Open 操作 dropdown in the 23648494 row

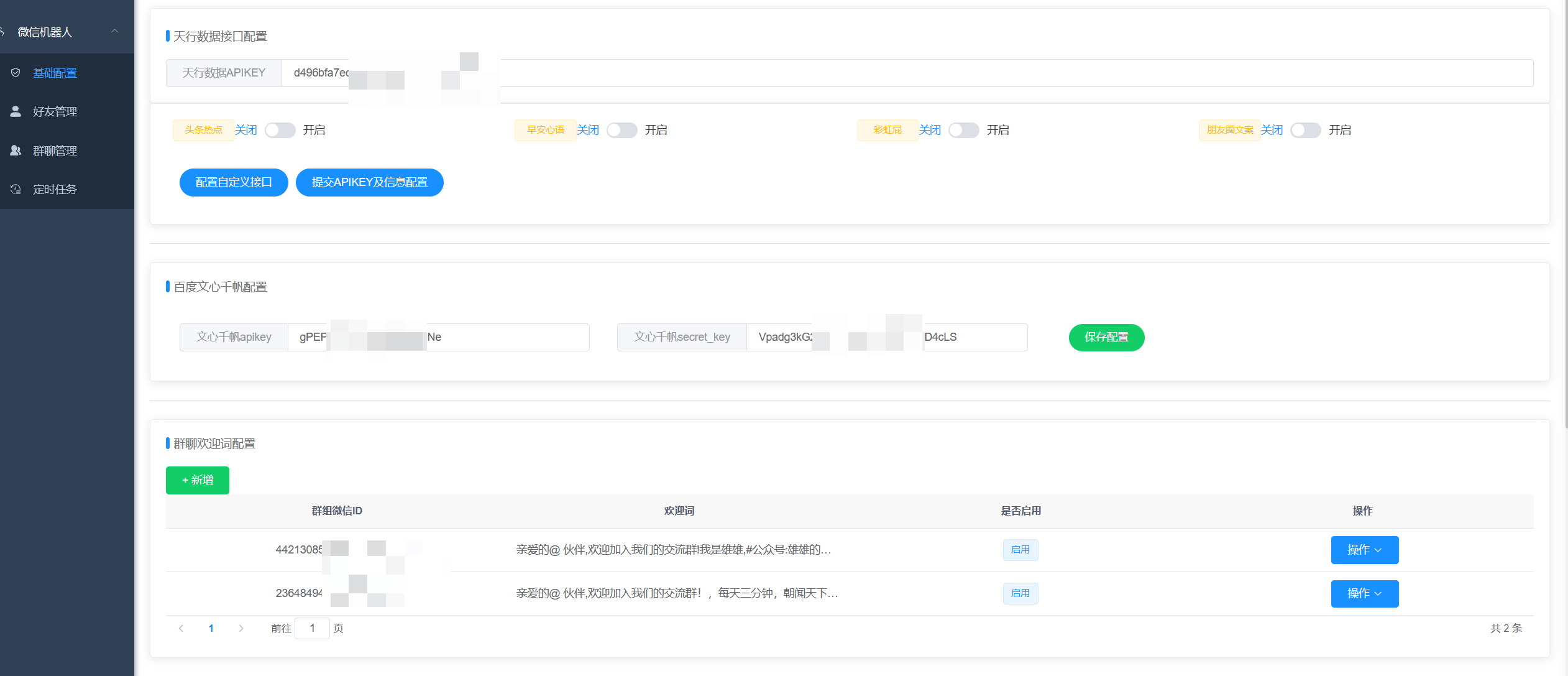(x=1365, y=594)
